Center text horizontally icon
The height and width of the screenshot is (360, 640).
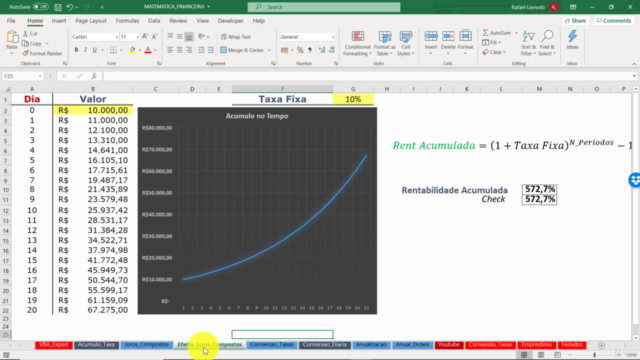[x=180, y=50]
